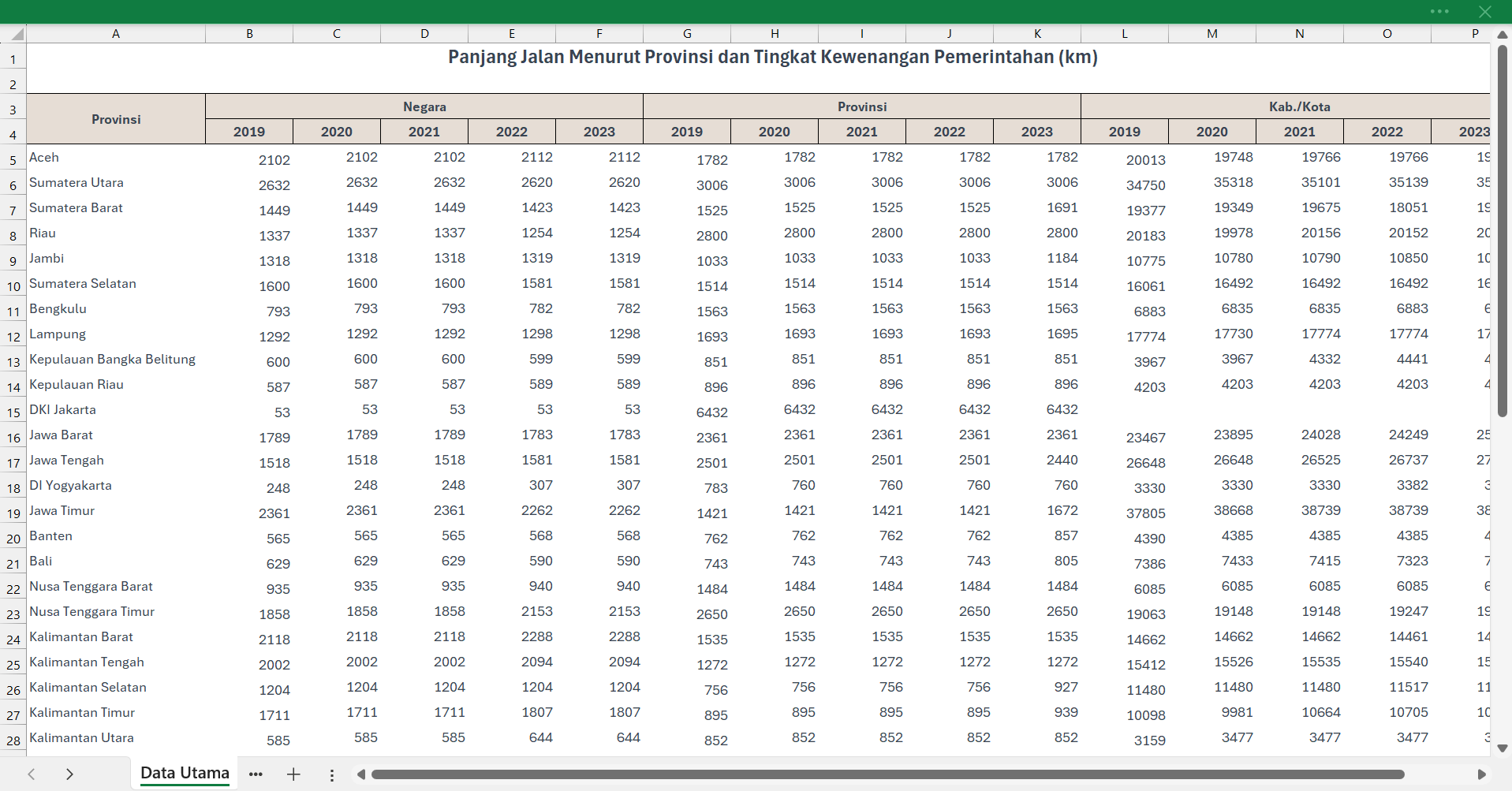Select the Sumatera Barat cell
The height and width of the screenshot is (791, 1512).
[116, 207]
